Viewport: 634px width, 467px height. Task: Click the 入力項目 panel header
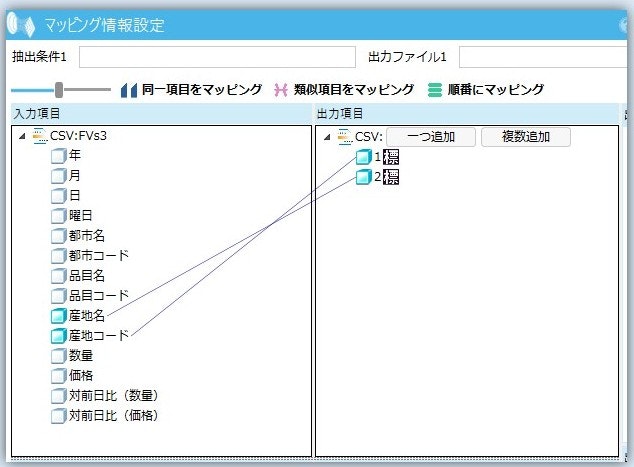point(161,114)
